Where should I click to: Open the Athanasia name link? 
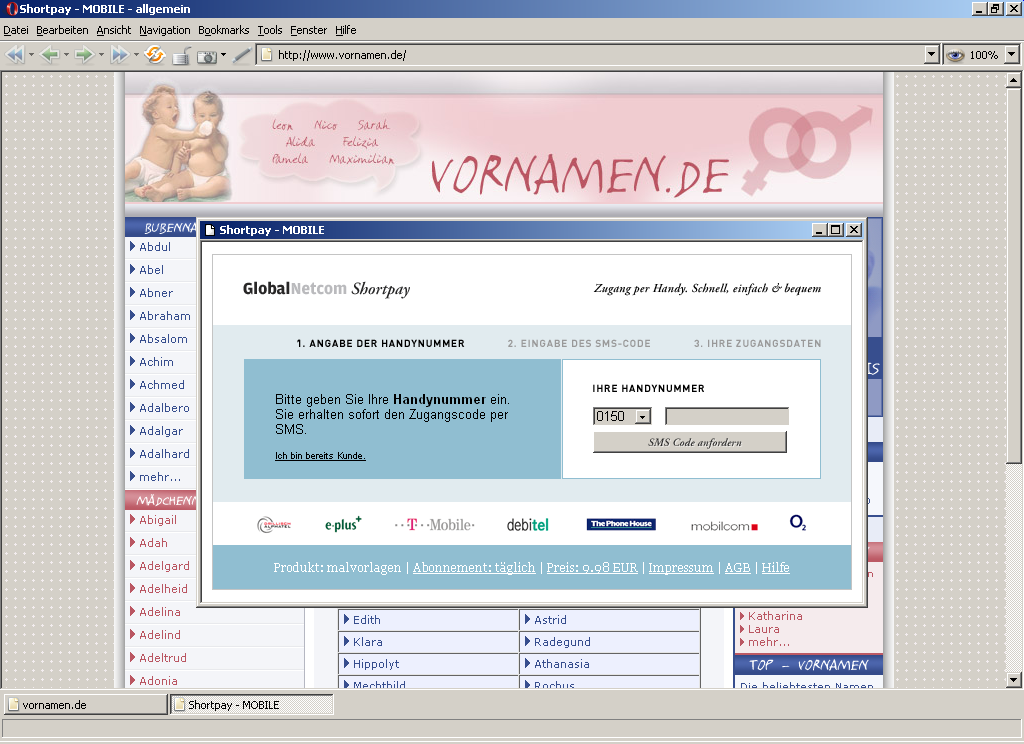point(561,664)
